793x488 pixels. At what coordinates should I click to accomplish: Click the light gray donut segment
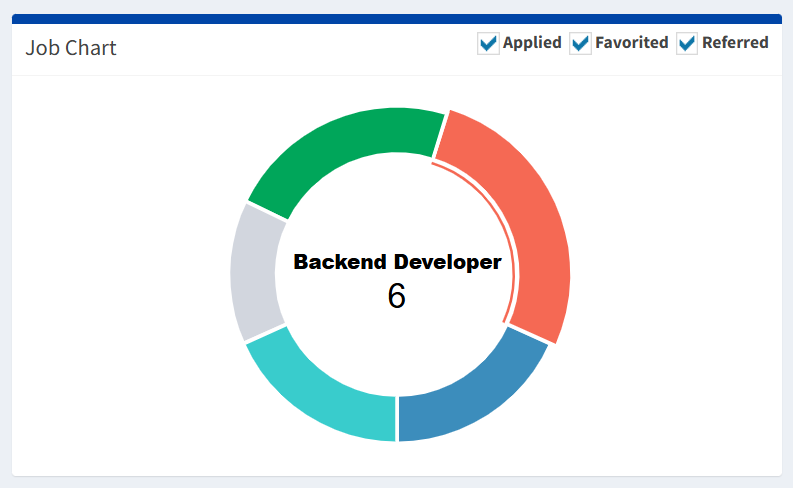[x=254, y=273]
